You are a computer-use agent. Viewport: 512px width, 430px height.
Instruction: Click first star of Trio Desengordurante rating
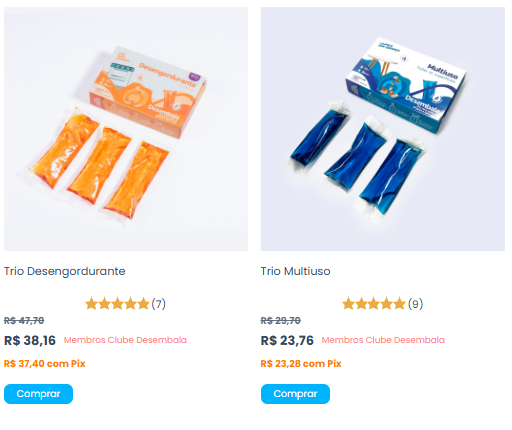[x=91, y=304]
